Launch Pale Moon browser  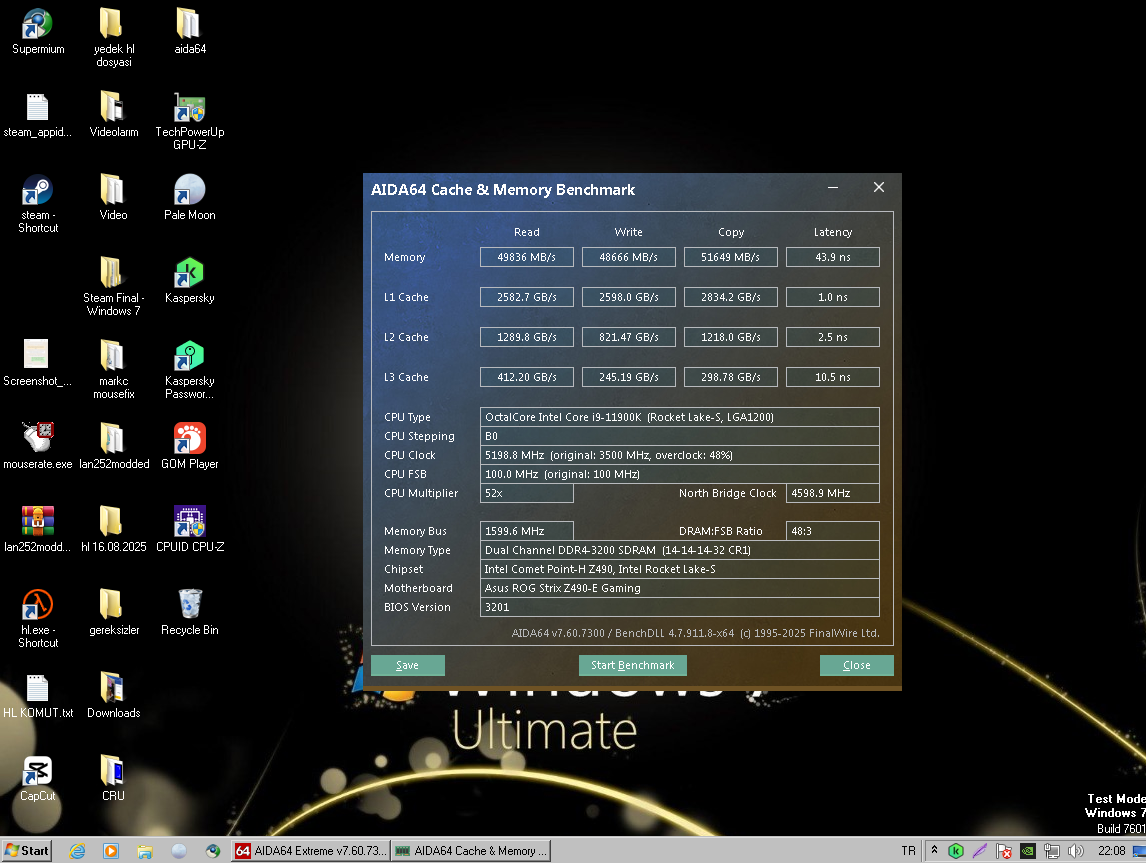click(189, 198)
